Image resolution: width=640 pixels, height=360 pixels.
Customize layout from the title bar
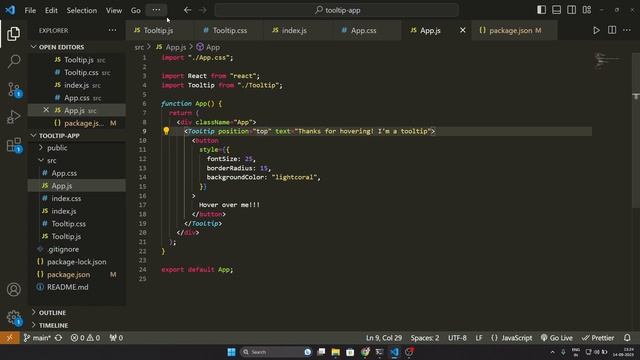click(x=587, y=10)
